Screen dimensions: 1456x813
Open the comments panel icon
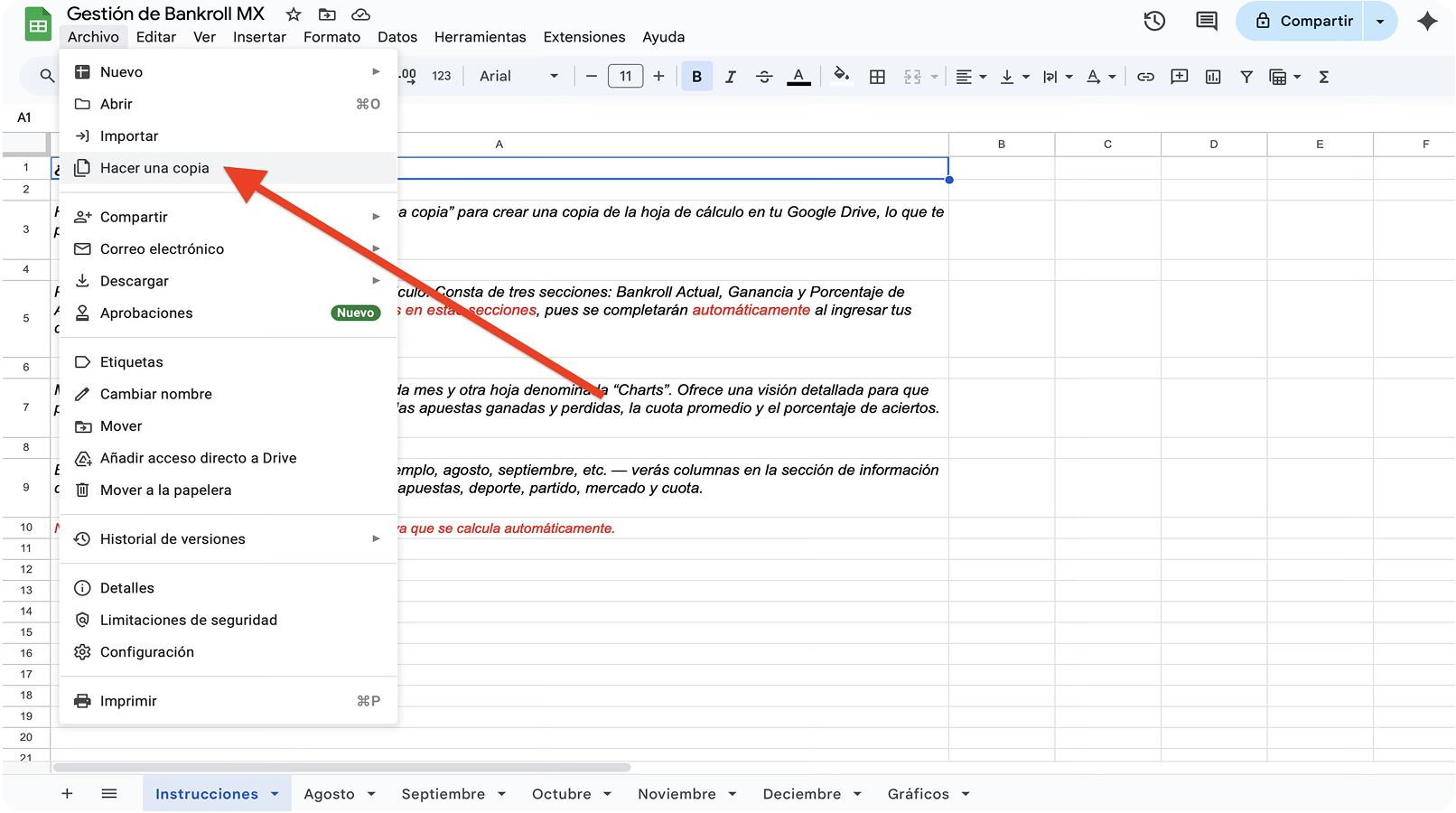1206,21
